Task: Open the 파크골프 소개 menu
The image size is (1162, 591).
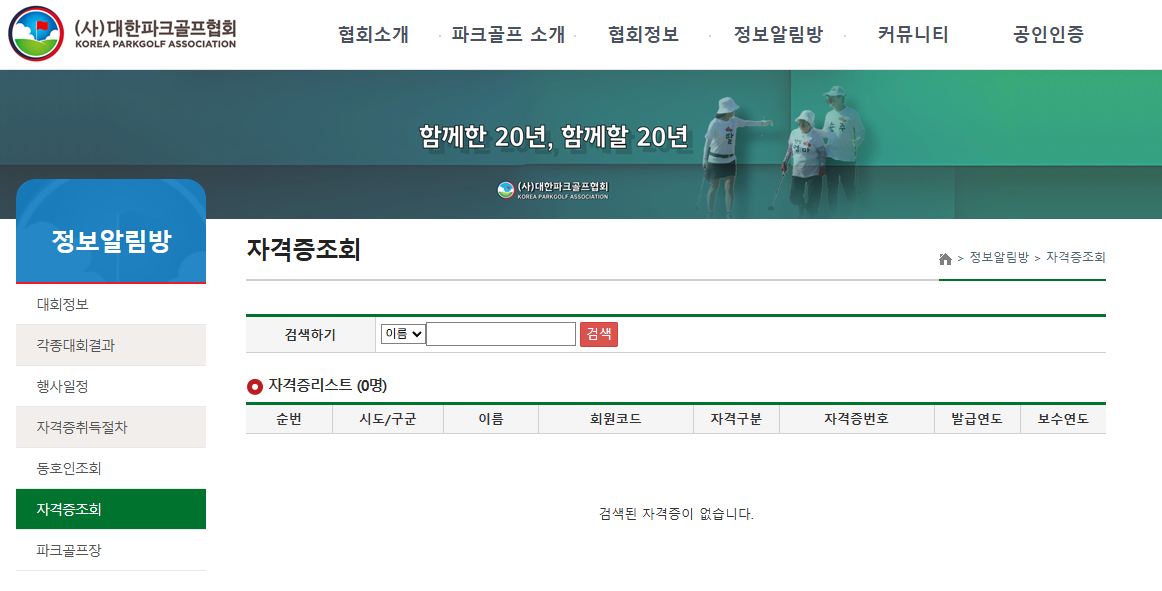Action: [508, 35]
